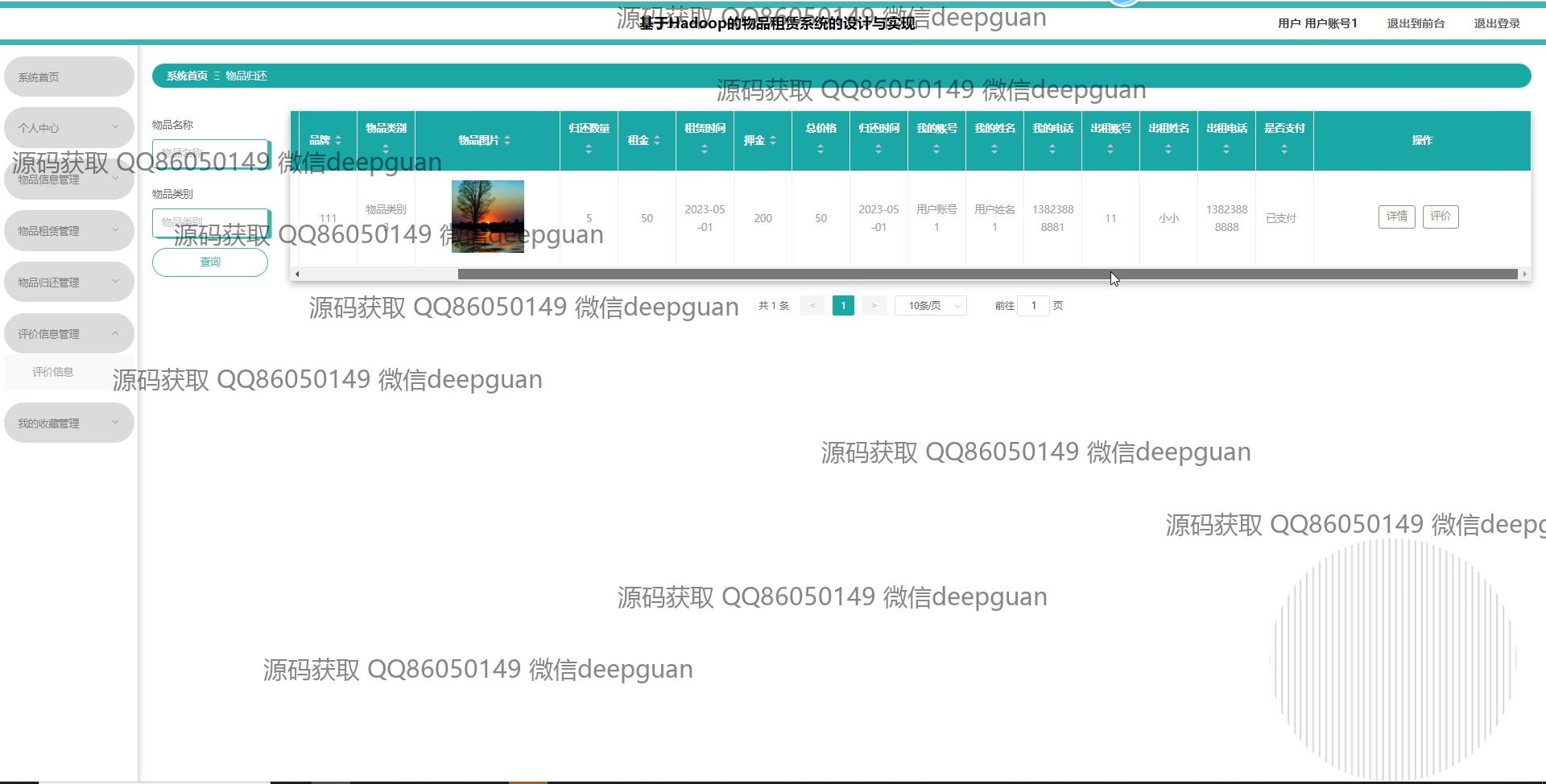Viewport: 1546px width, 784px height.
Task: Click 退出到前台 link
Action: (1416, 23)
